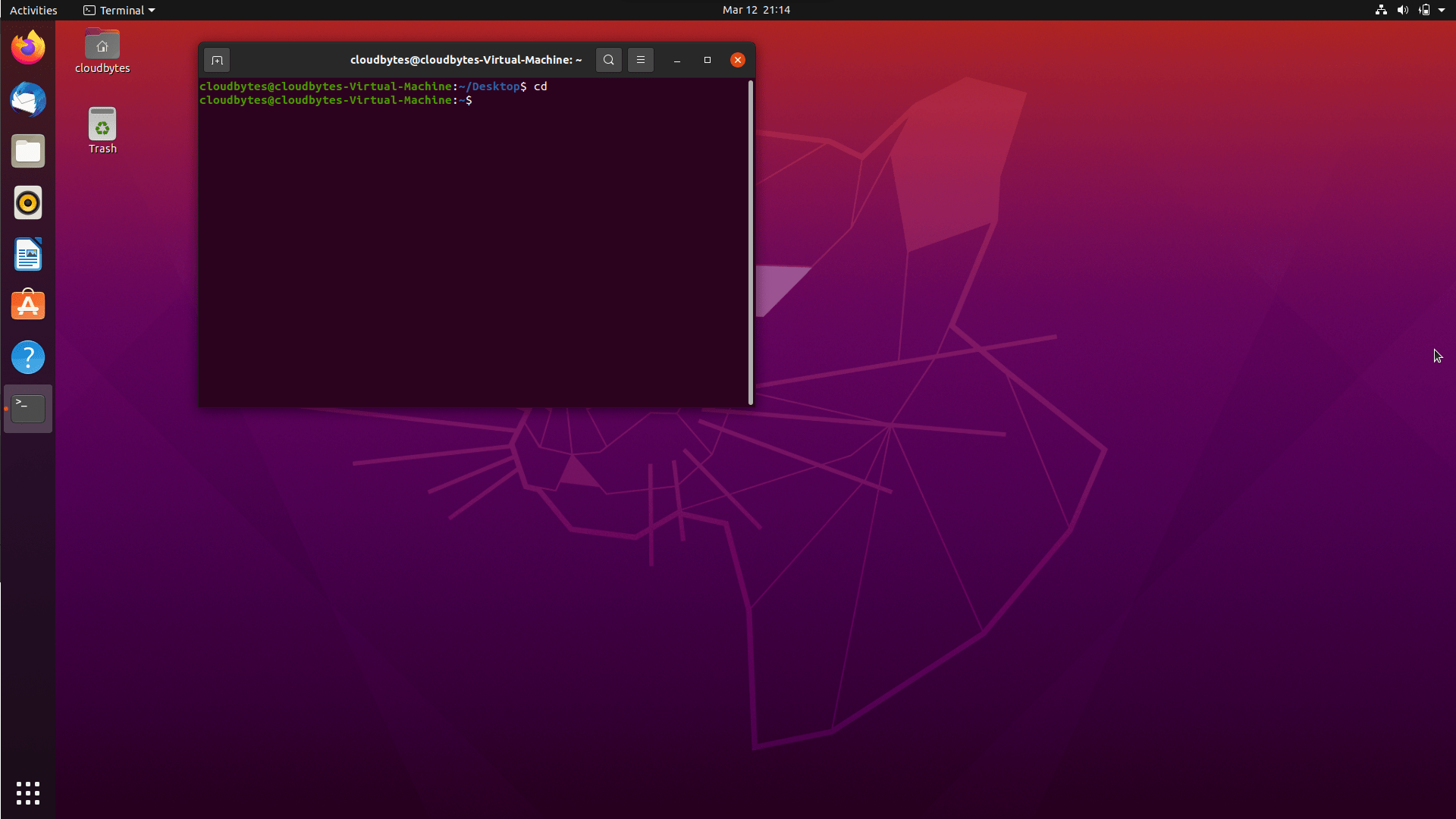Click the battery indicator in the top bar
1456x819 pixels.
tap(1424, 10)
